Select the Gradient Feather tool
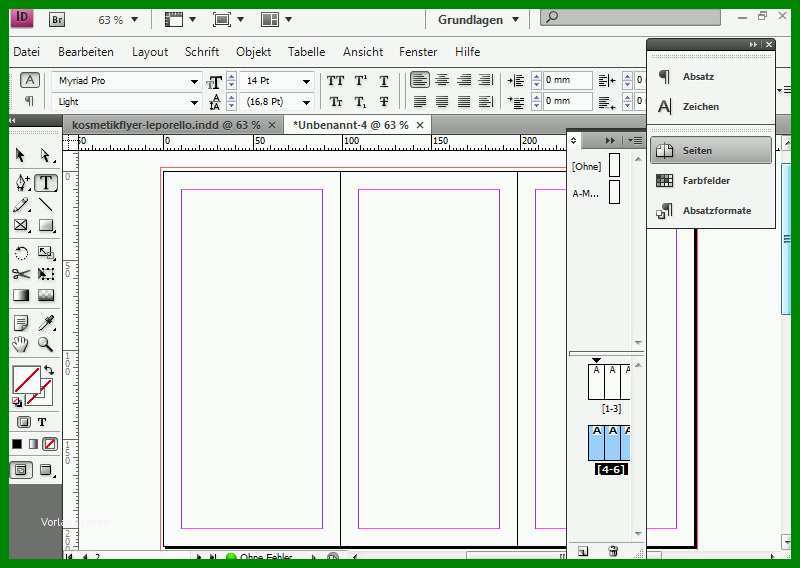 (x=46, y=295)
